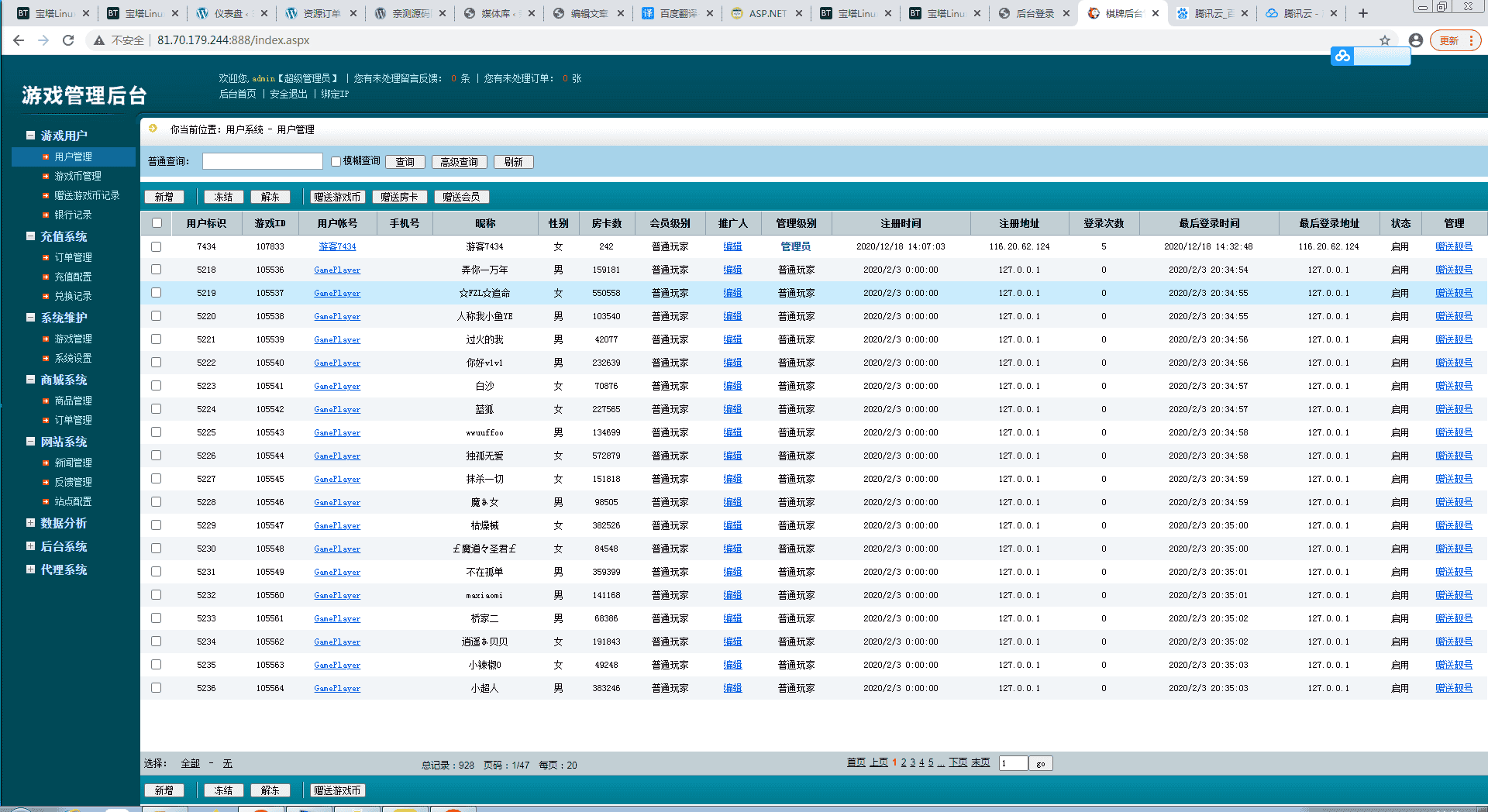Click the top 赠送房卡 button
1488x812 pixels.
click(399, 197)
